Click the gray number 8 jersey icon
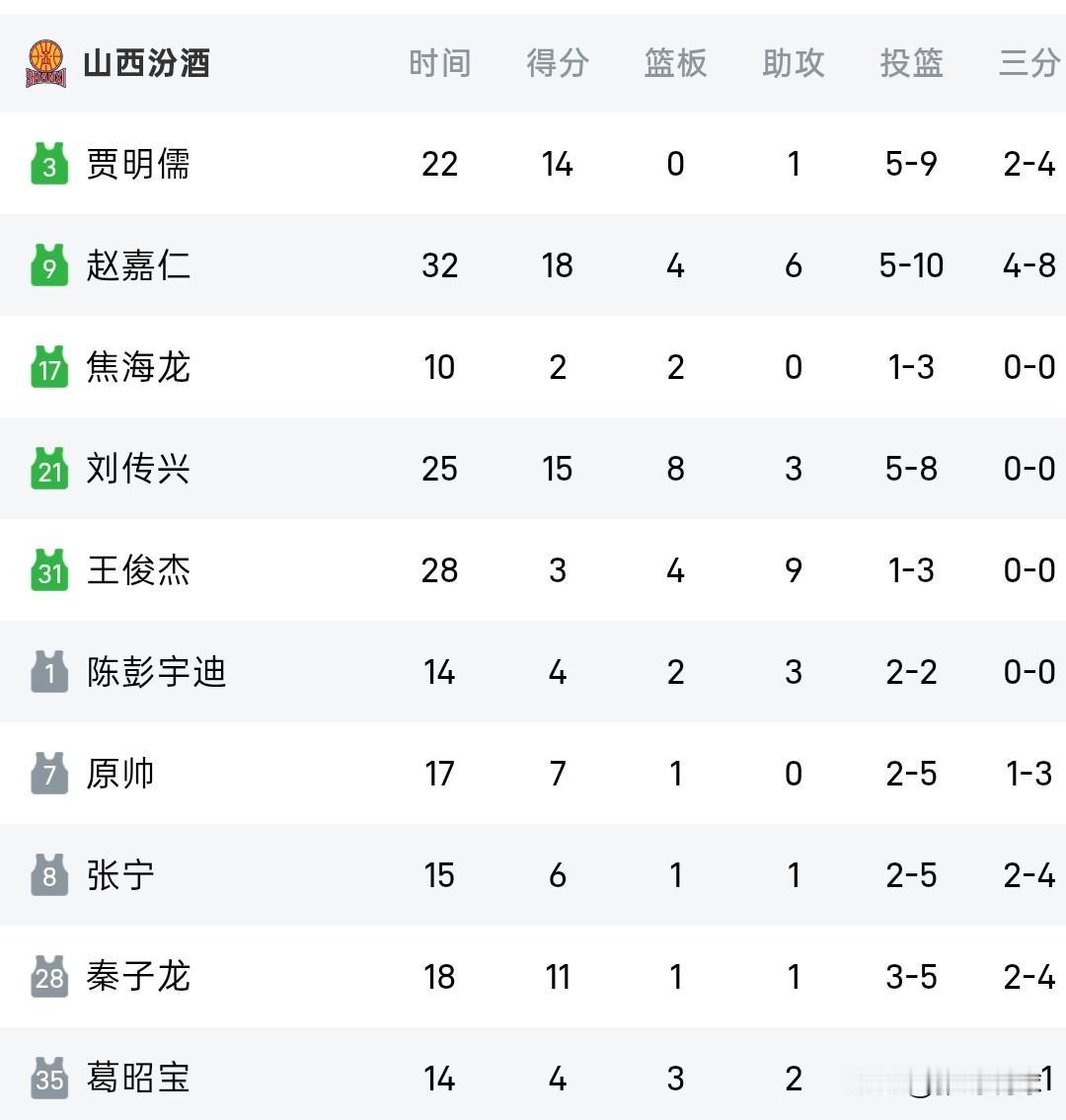 [x=49, y=875]
